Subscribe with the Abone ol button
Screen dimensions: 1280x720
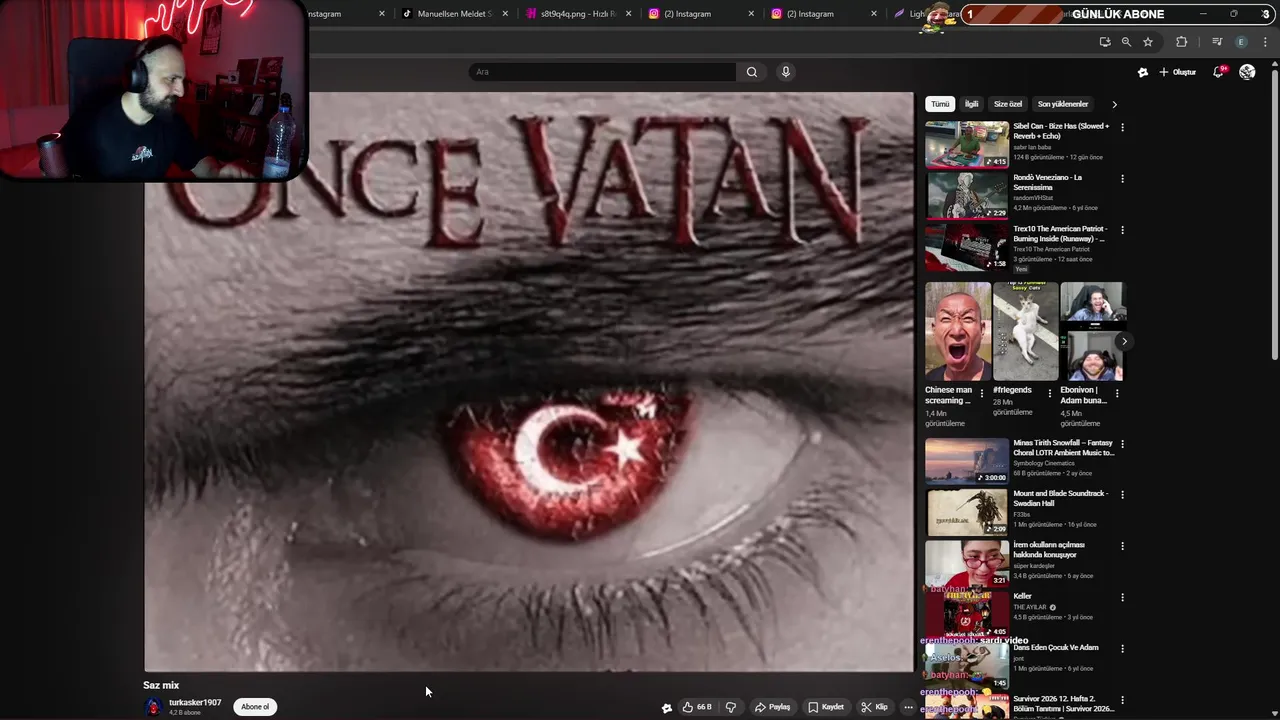click(255, 707)
